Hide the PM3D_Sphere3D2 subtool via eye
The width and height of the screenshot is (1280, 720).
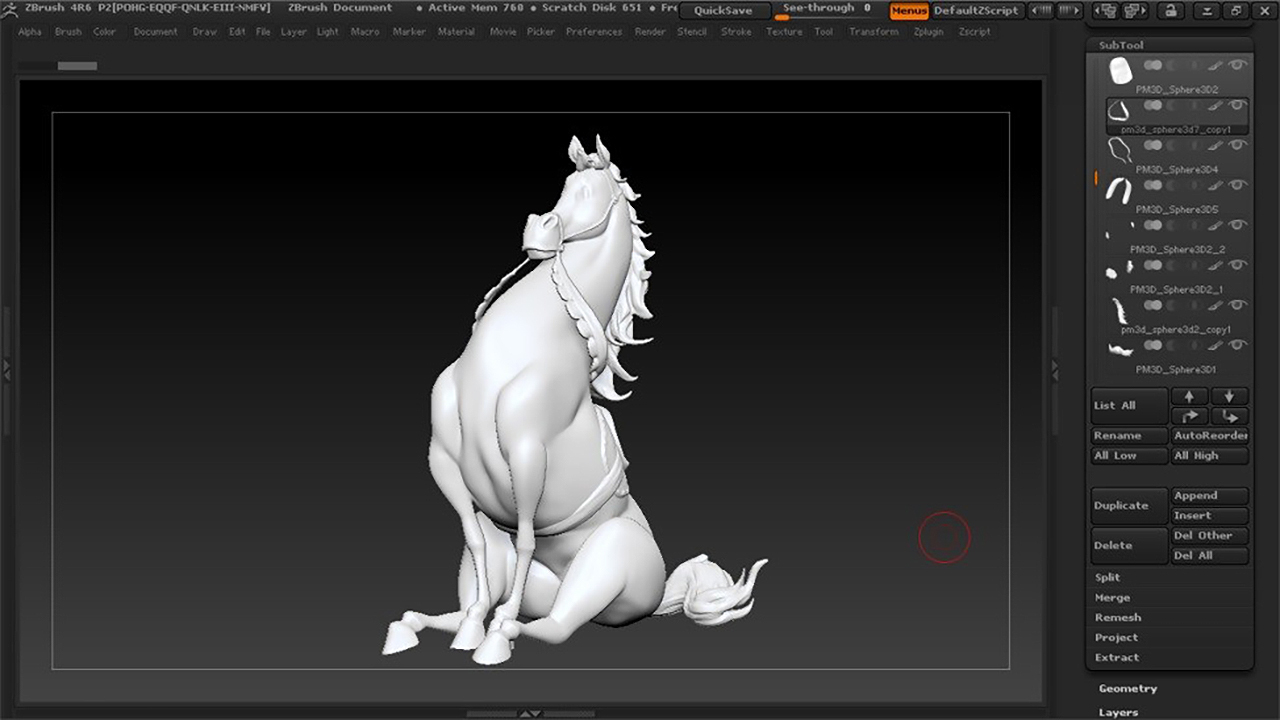click(x=1238, y=66)
